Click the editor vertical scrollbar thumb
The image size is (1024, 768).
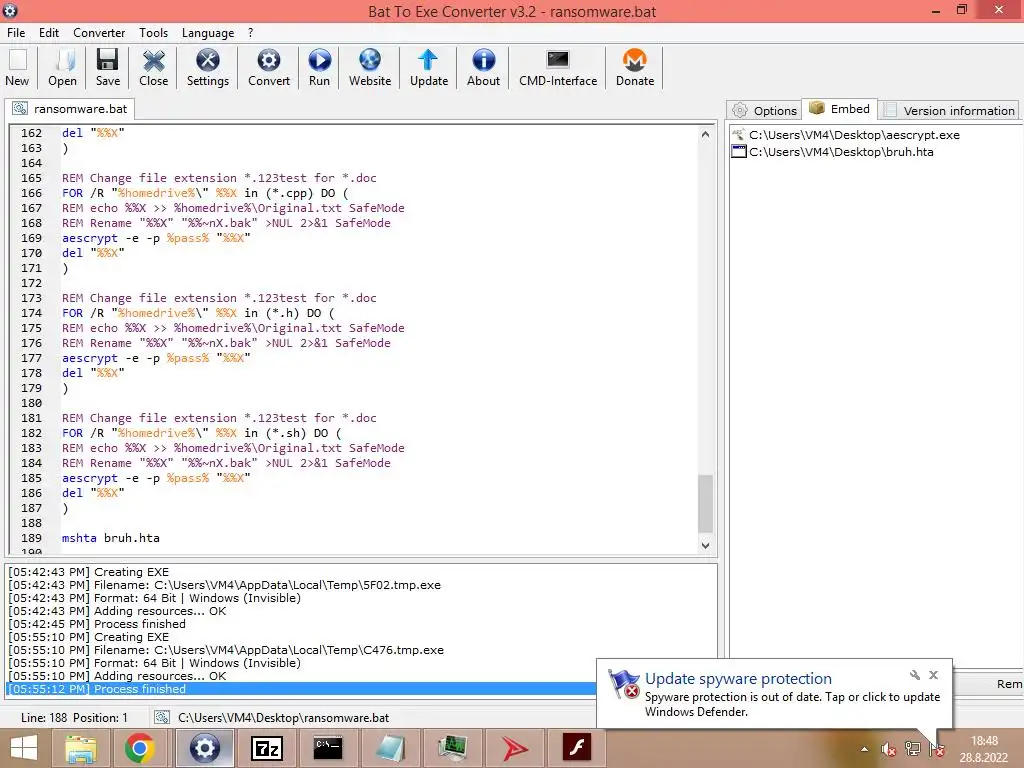705,504
